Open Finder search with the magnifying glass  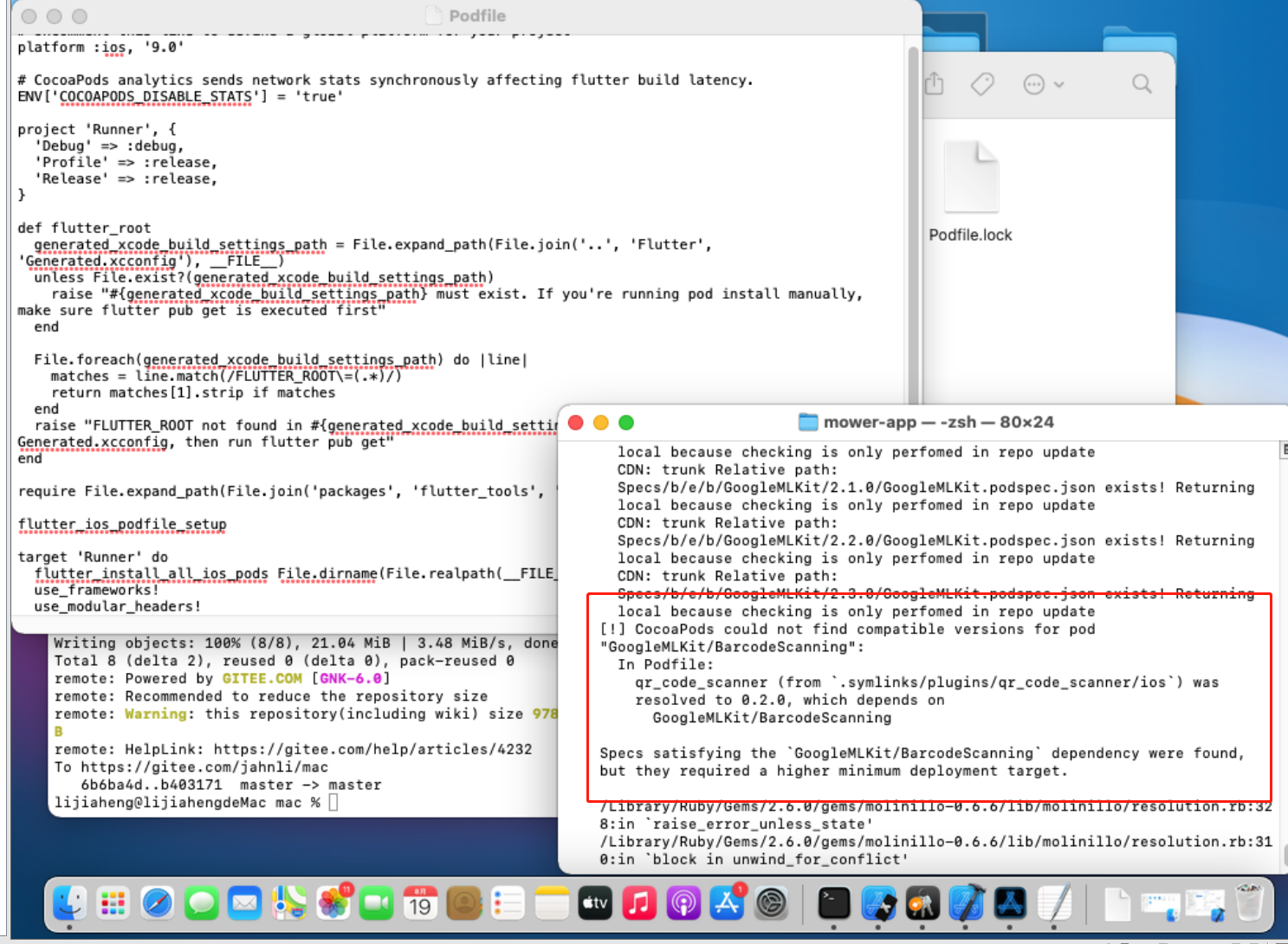(1142, 84)
